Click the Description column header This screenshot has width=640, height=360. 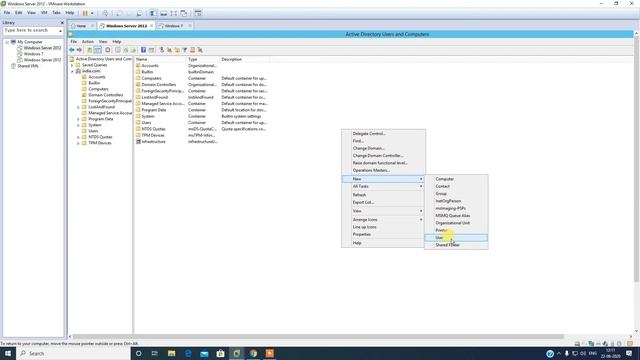(x=244, y=60)
